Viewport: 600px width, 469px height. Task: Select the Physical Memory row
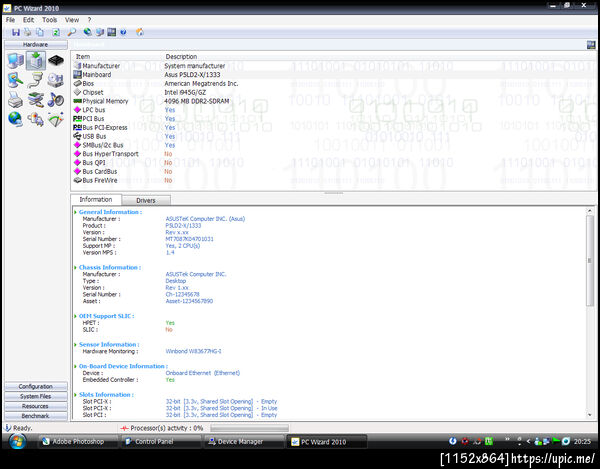[x=333, y=101]
